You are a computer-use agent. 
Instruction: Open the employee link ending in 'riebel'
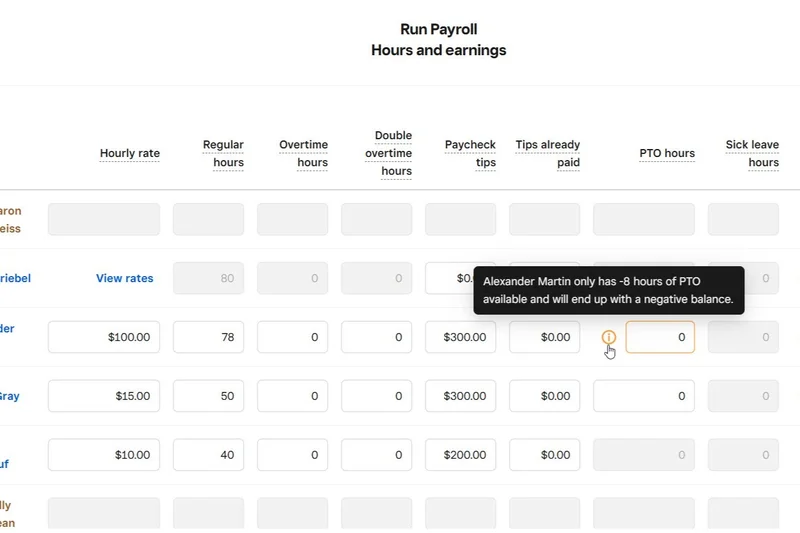[x=15, y=278]
